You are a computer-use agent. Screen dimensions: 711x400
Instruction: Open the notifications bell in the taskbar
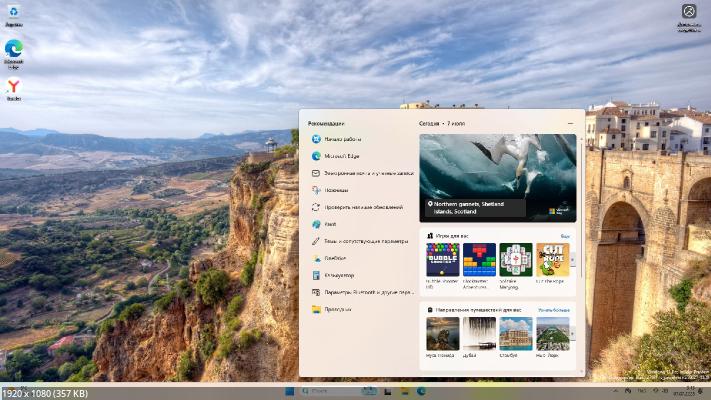(701, 391)
